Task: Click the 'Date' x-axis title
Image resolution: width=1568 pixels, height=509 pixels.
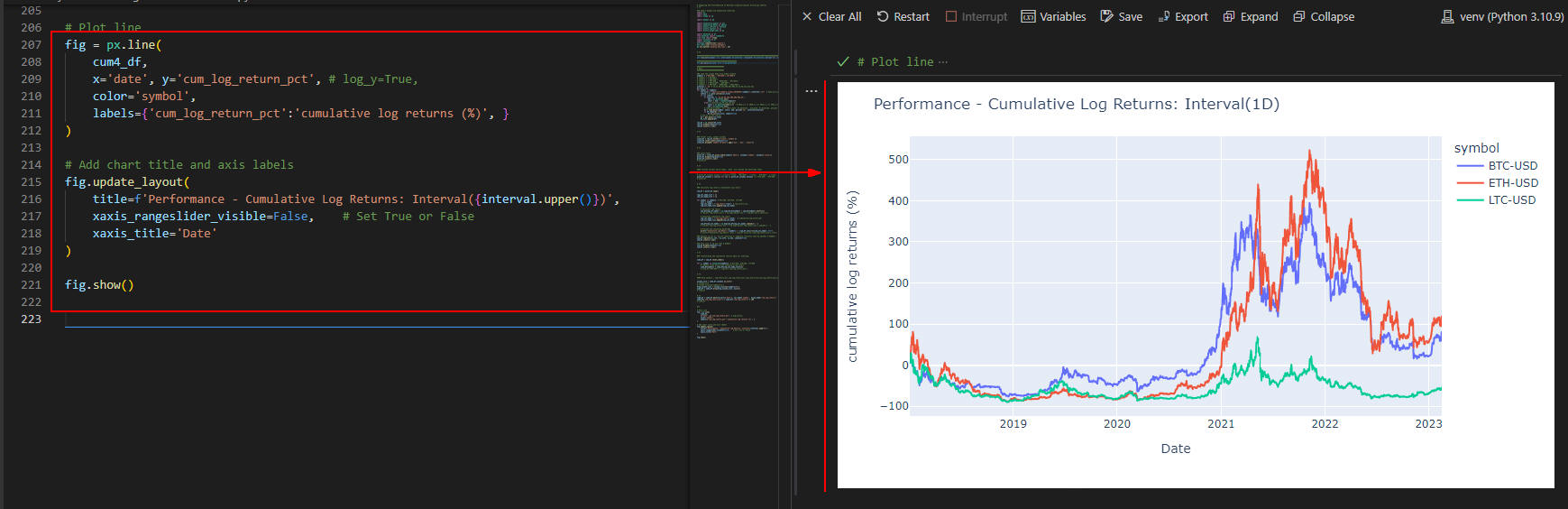Action: (x=1175, y=449)
